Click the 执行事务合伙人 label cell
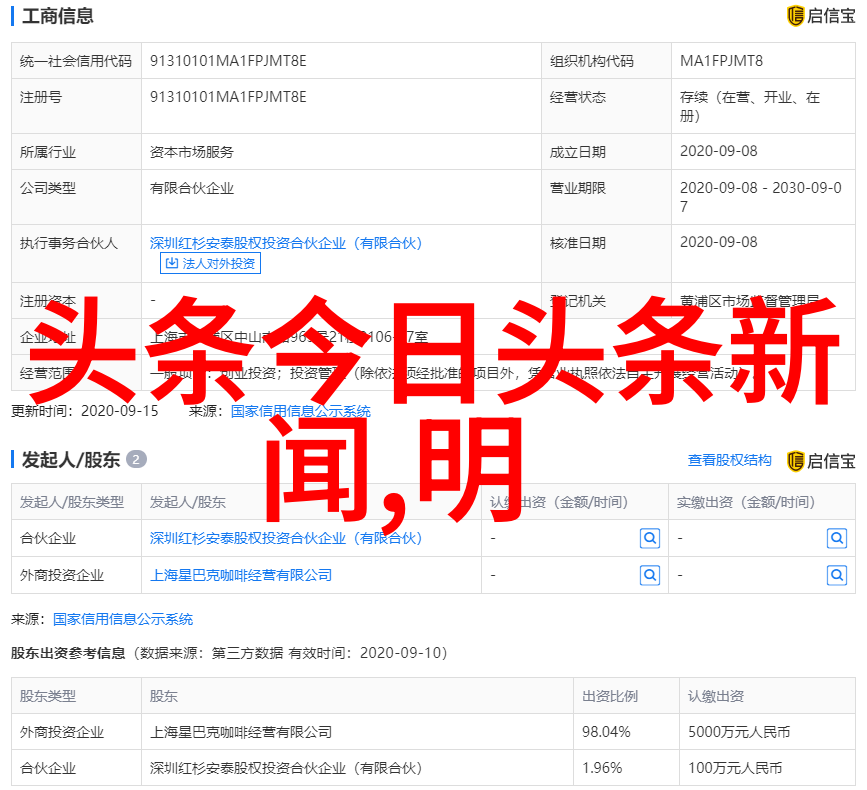The width and height of the screenshot is (867, 790). coord(76,253)
